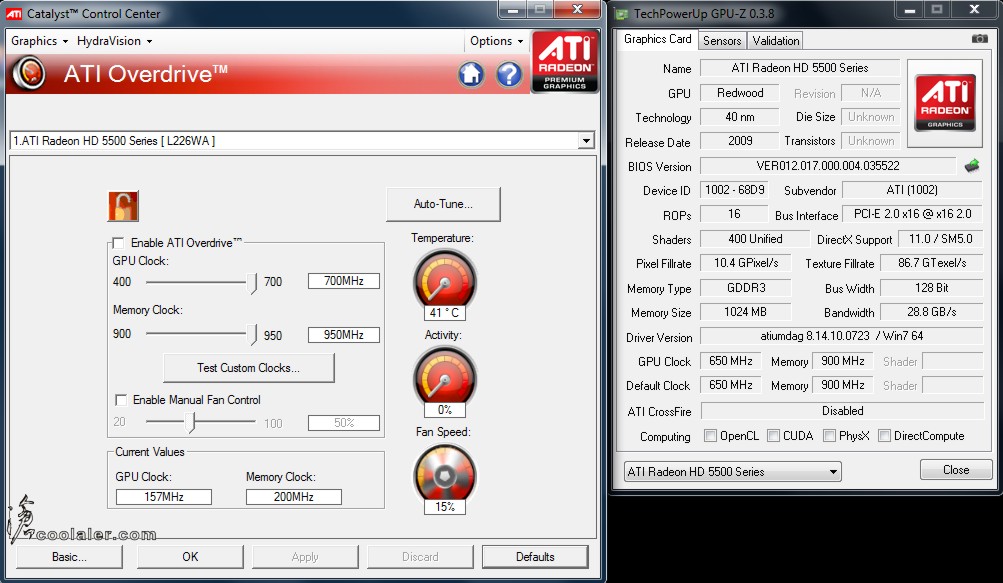
Task: Click the 50% fan speed field
Action: 344,423
